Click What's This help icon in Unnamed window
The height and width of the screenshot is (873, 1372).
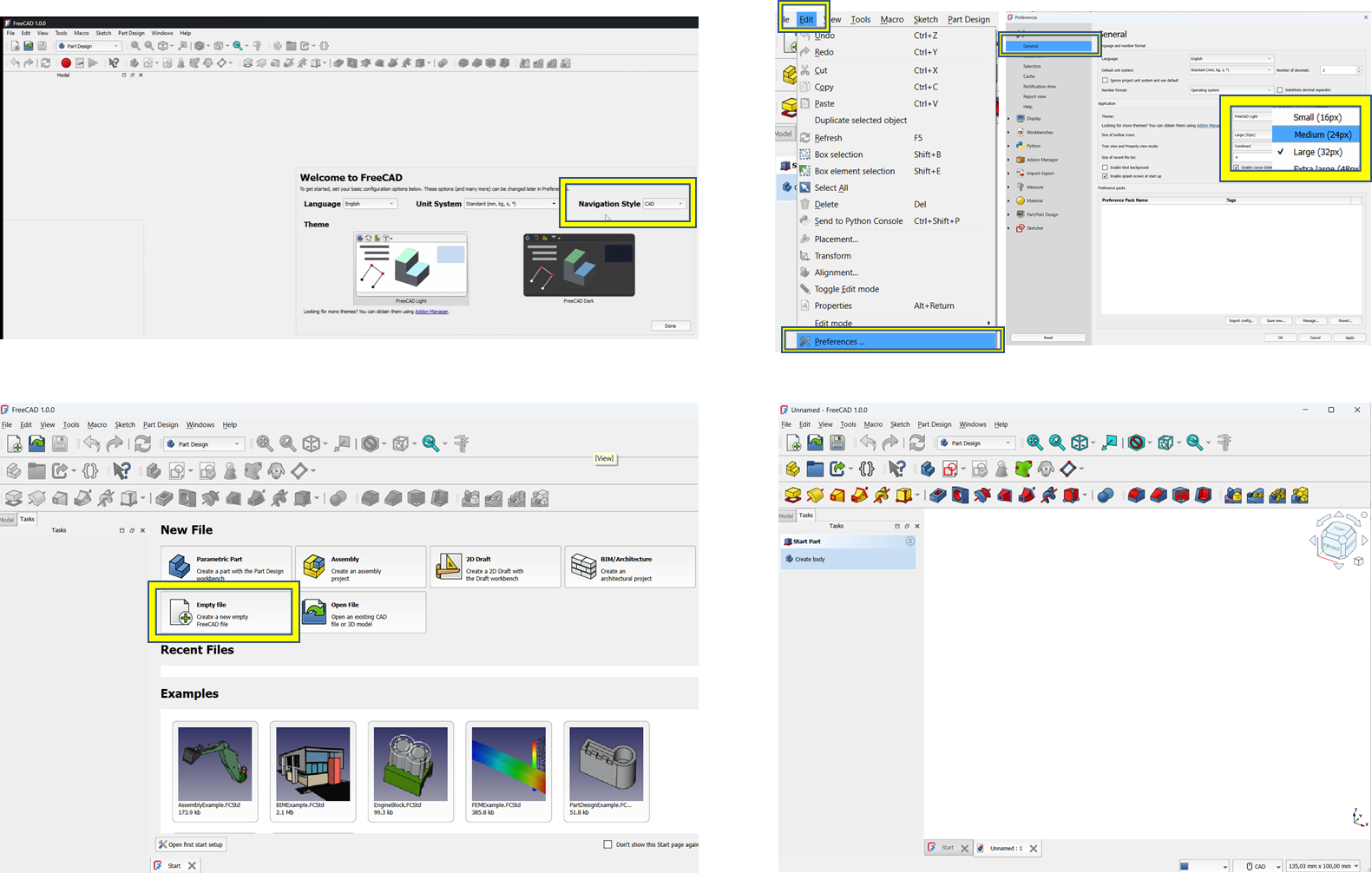coord(896,469)
